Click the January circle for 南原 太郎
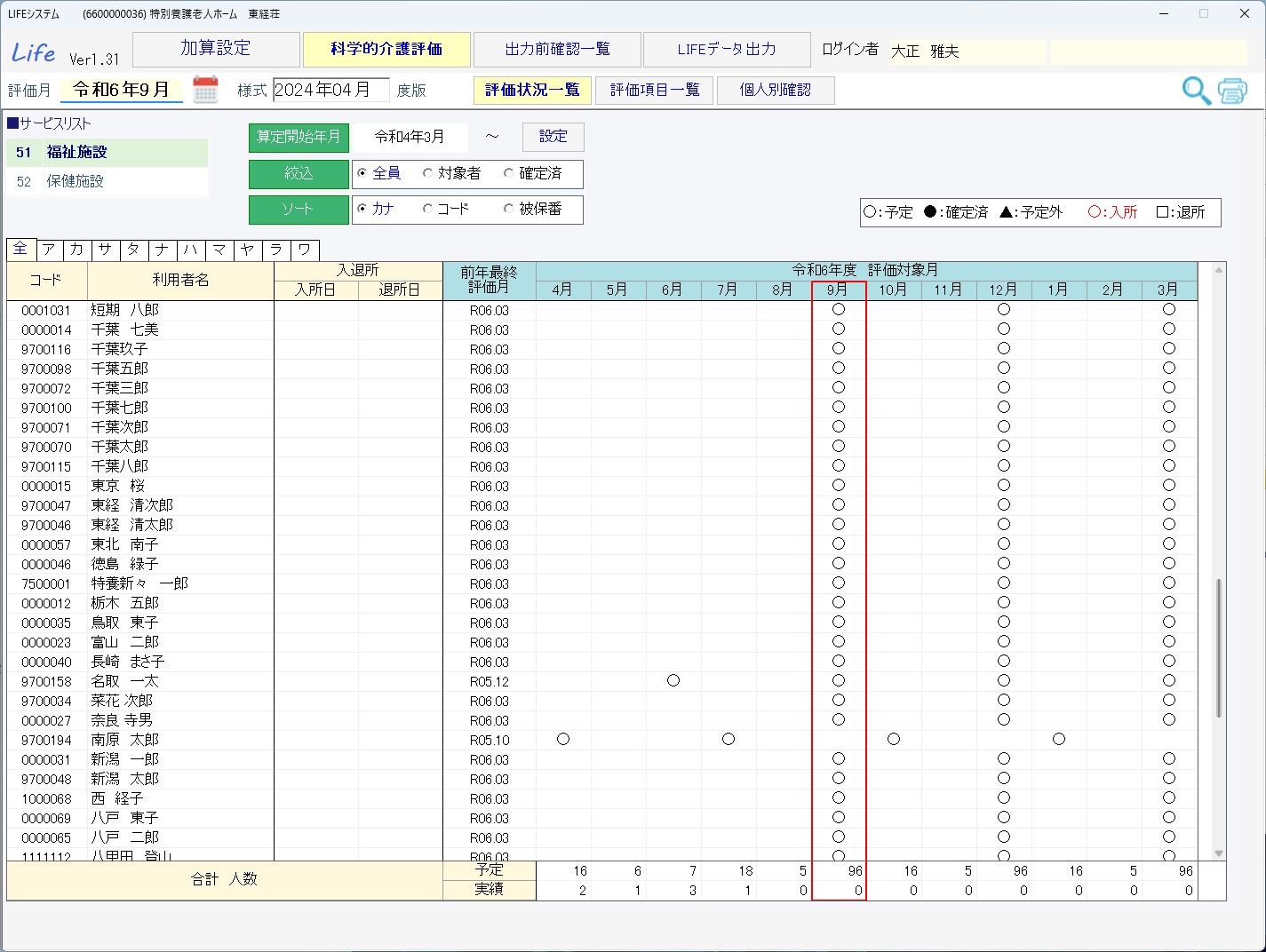The image size is (1266, 952). coord(1059,740)
